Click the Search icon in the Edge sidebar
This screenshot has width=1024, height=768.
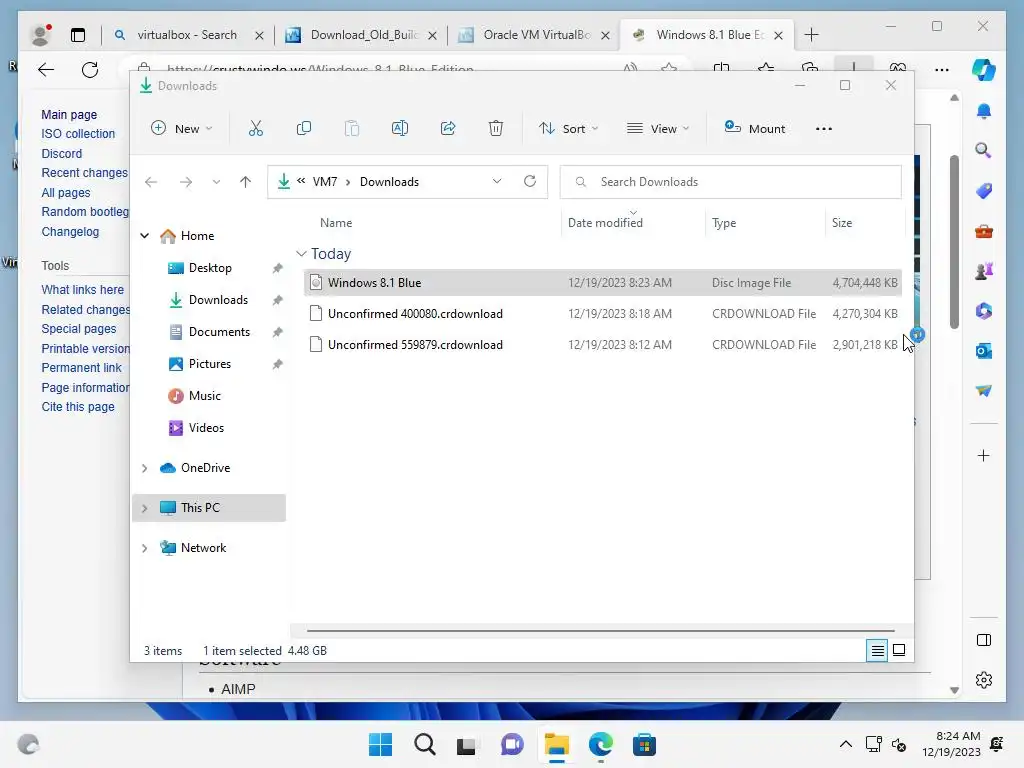coord(984,151)
